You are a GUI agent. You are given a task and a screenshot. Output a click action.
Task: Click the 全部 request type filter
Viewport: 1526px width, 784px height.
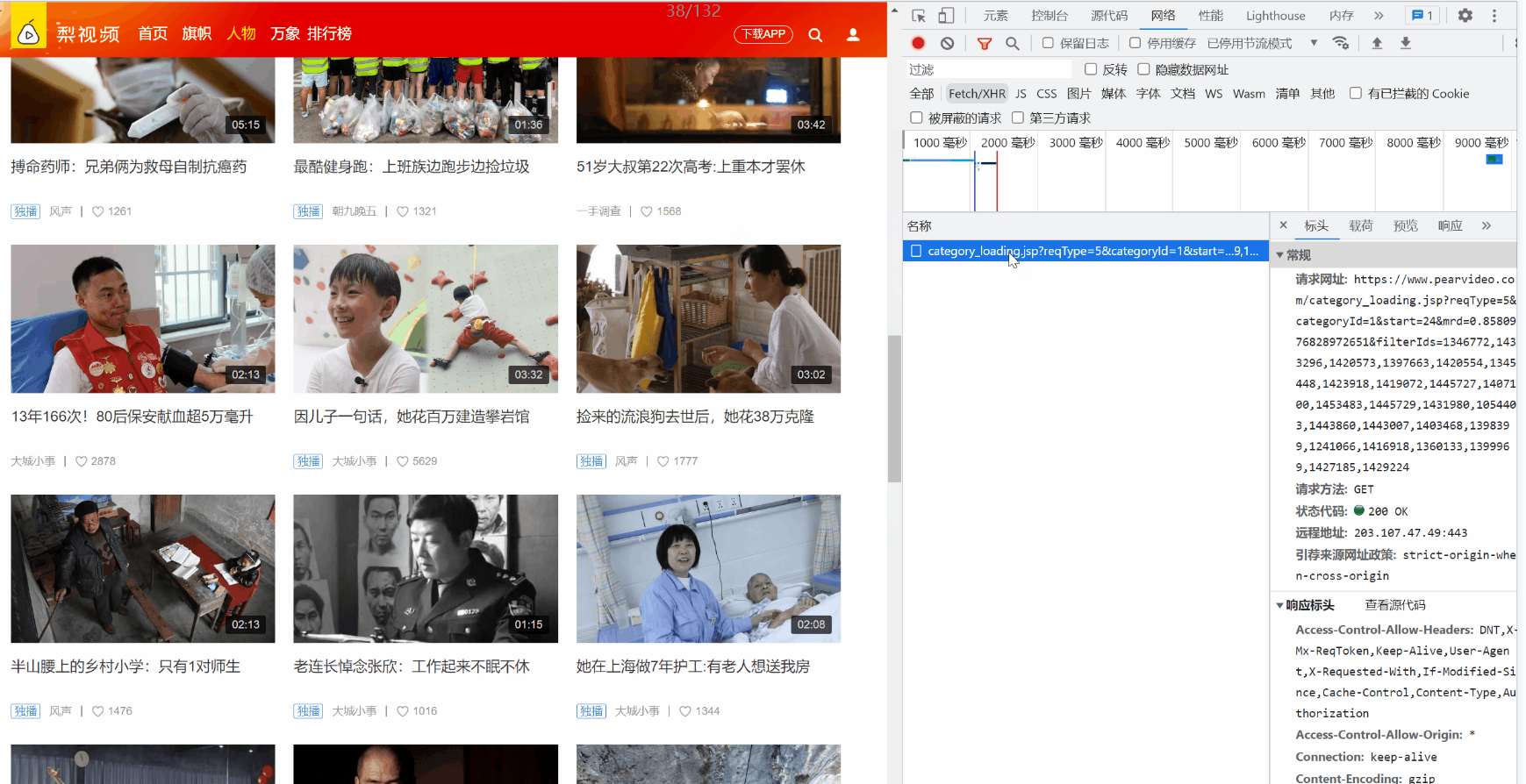coord(921,94)
